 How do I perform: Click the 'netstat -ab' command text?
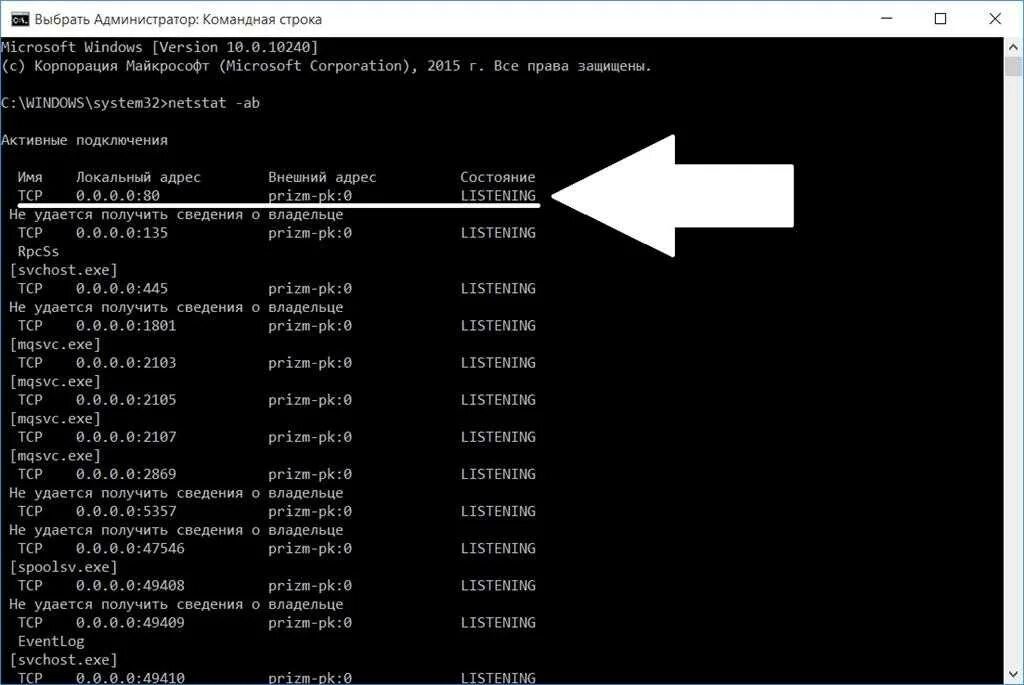click(x=214, y=103)
